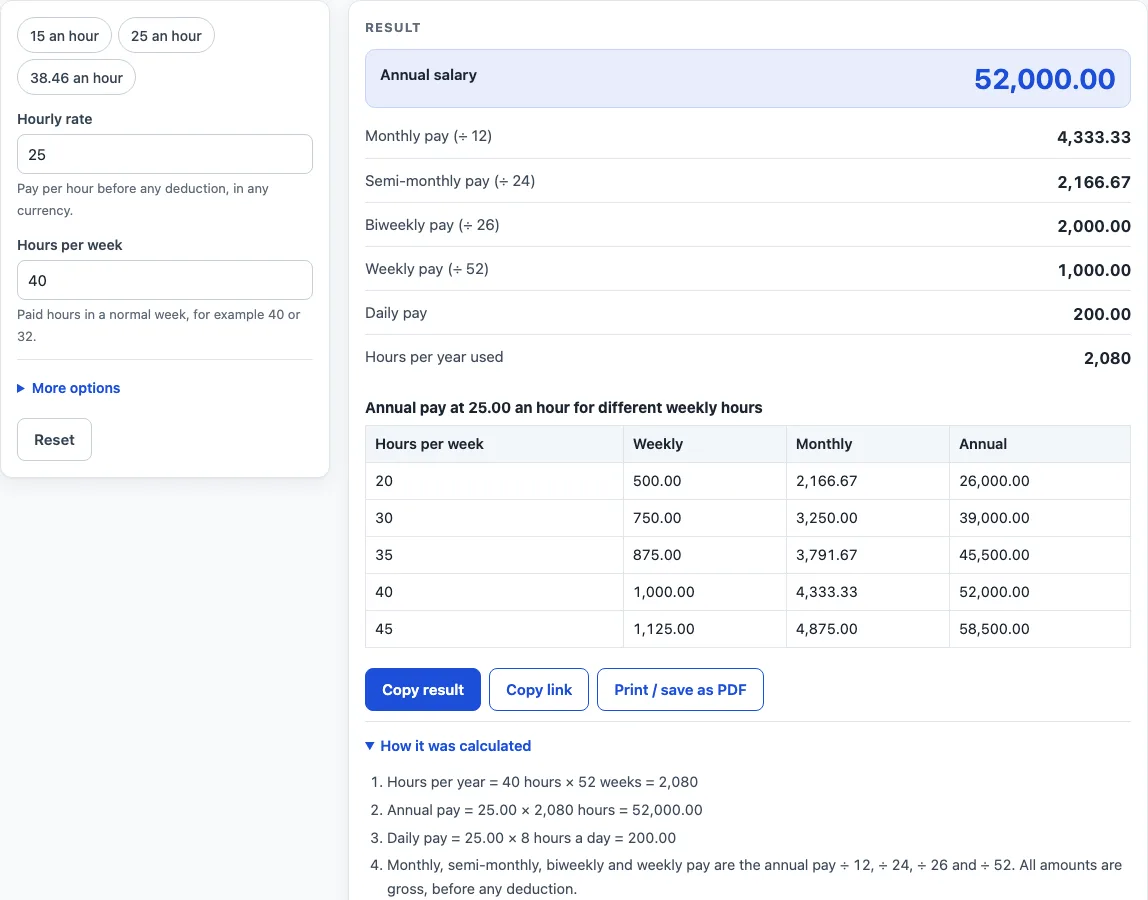Click the 52,000.00 annual salary value

click(1045, 78)
